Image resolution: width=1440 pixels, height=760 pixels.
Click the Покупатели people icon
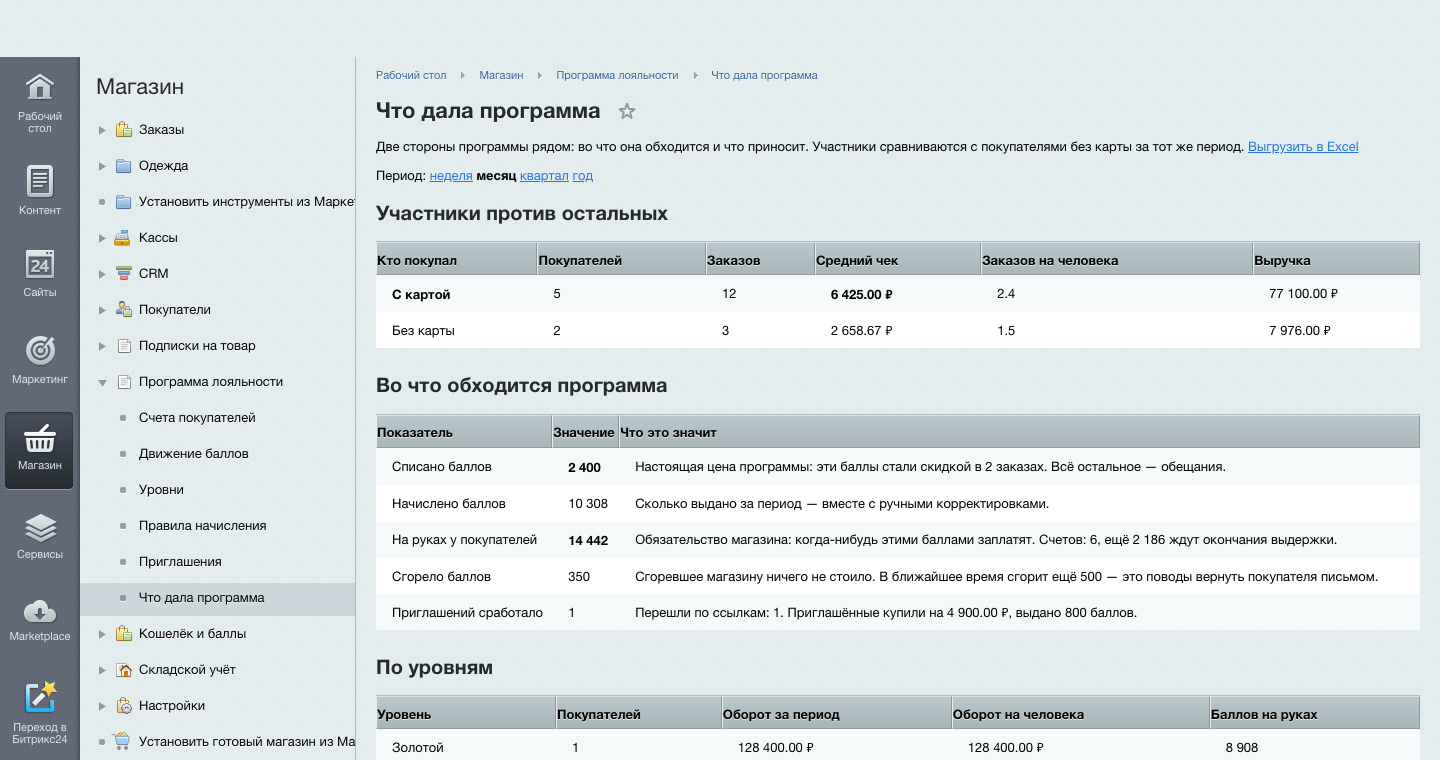point(124,309)
